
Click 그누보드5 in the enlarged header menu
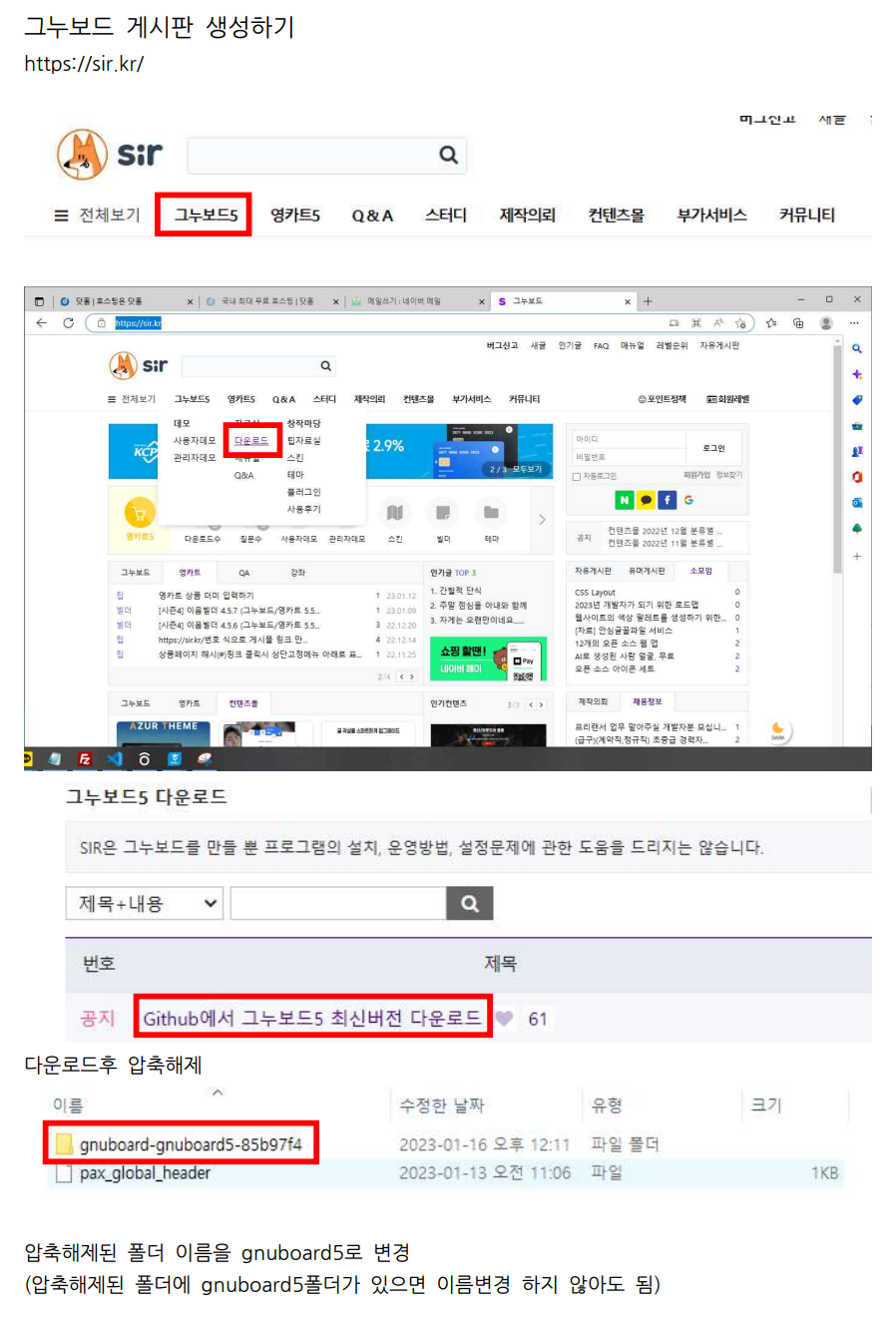tap(206, 216)
